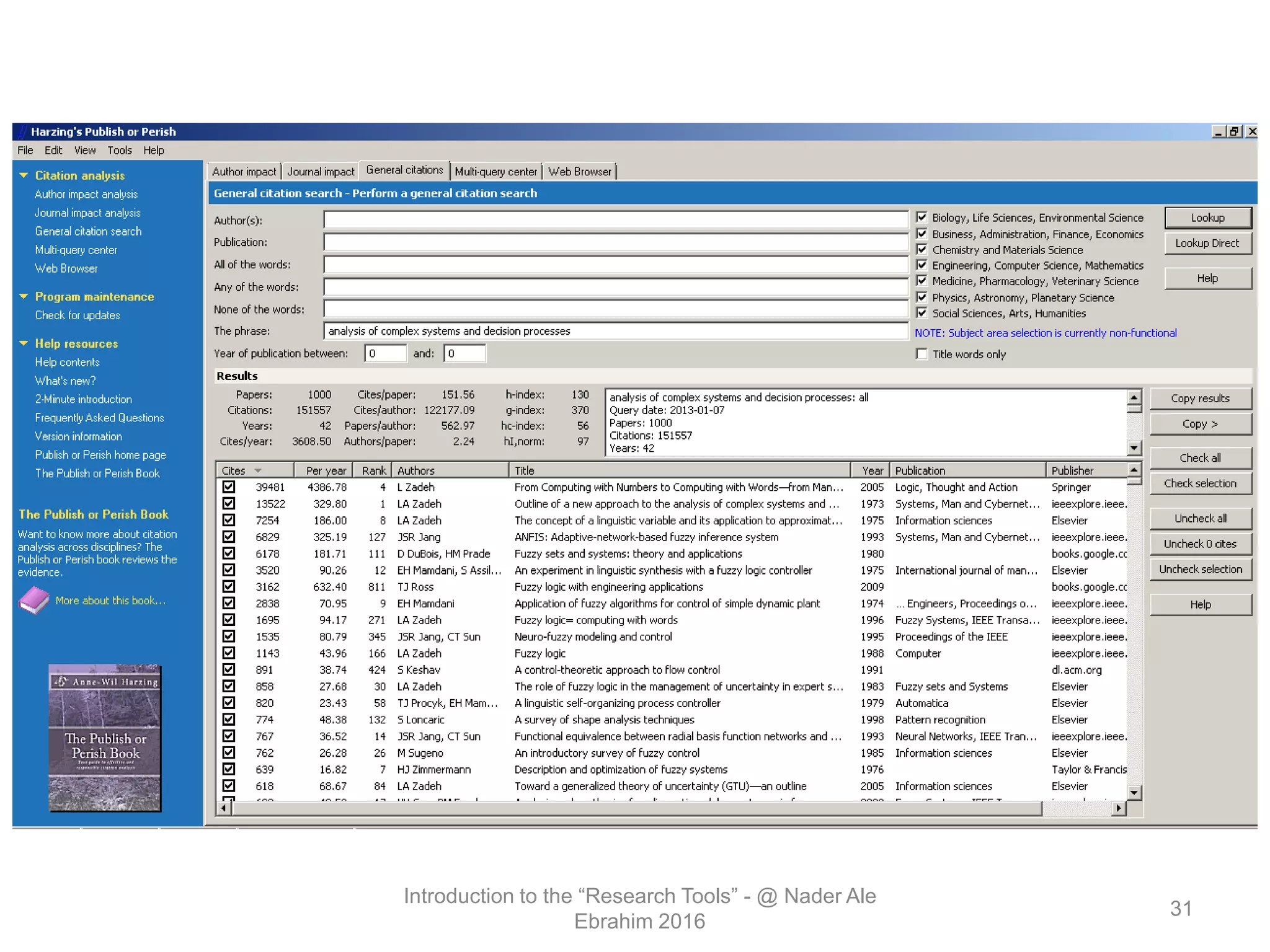This screenshot has height=952, width=1270.
Task: Click the Publish or Perish Book cover thumbnail
Action: pyautogui.click(x=105, y=738)
